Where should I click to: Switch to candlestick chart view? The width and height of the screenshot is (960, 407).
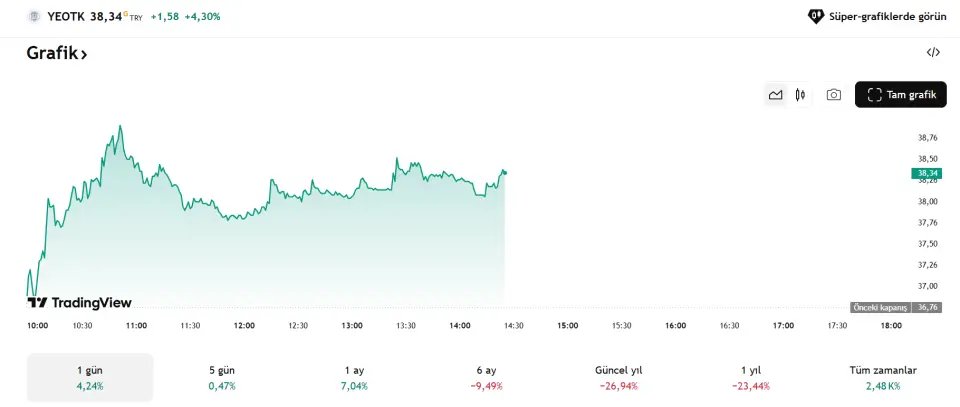(800, 95)
